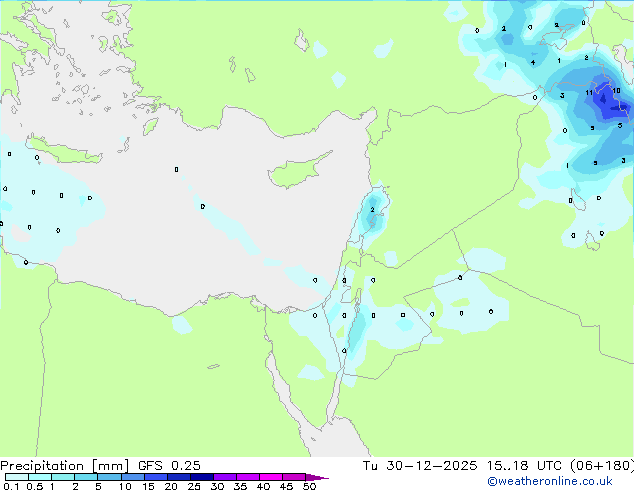Click the 40–45 mm magenta legend swatch
The height and width of the screenshot is (490, 634).
(270, 477)
